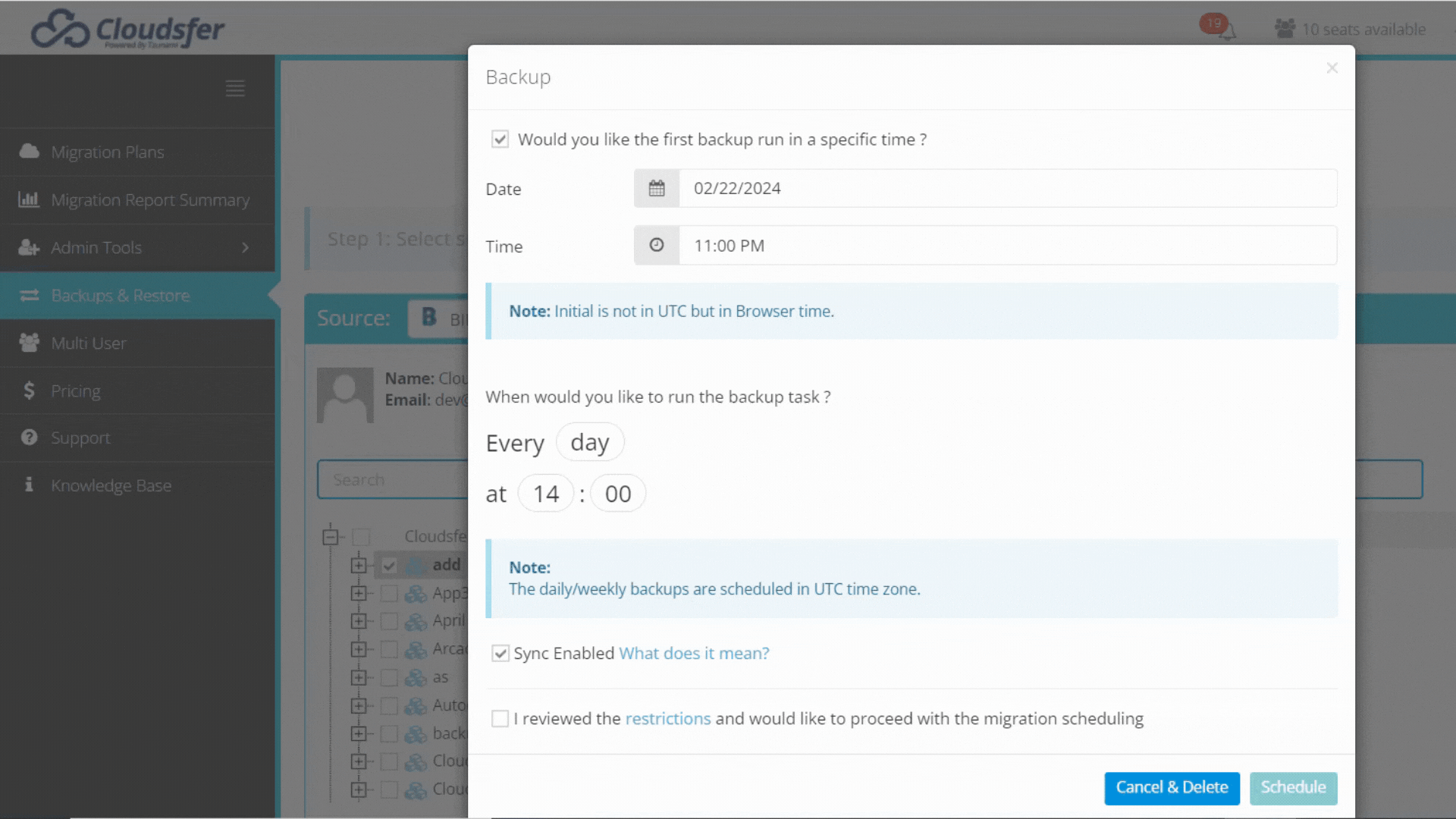Click the hamburger menu icon in the sidebar
The height and width of the screenshot is (819, 1456).
235,89
